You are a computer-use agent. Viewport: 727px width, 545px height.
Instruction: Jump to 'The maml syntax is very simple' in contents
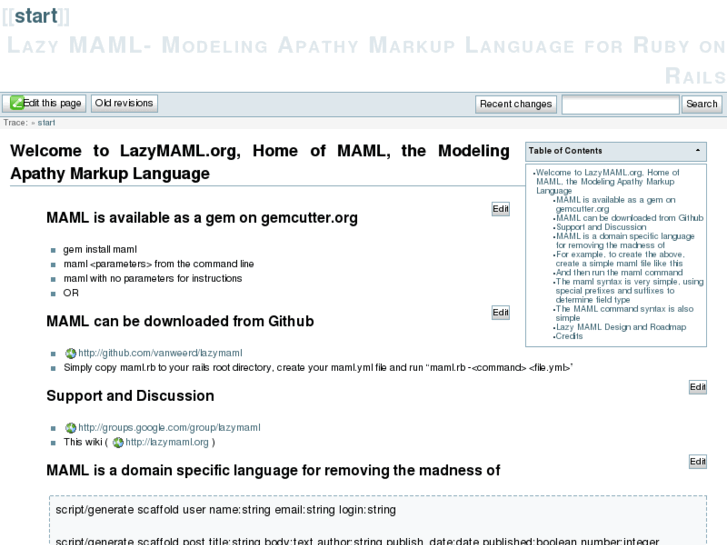pos(630,290)
